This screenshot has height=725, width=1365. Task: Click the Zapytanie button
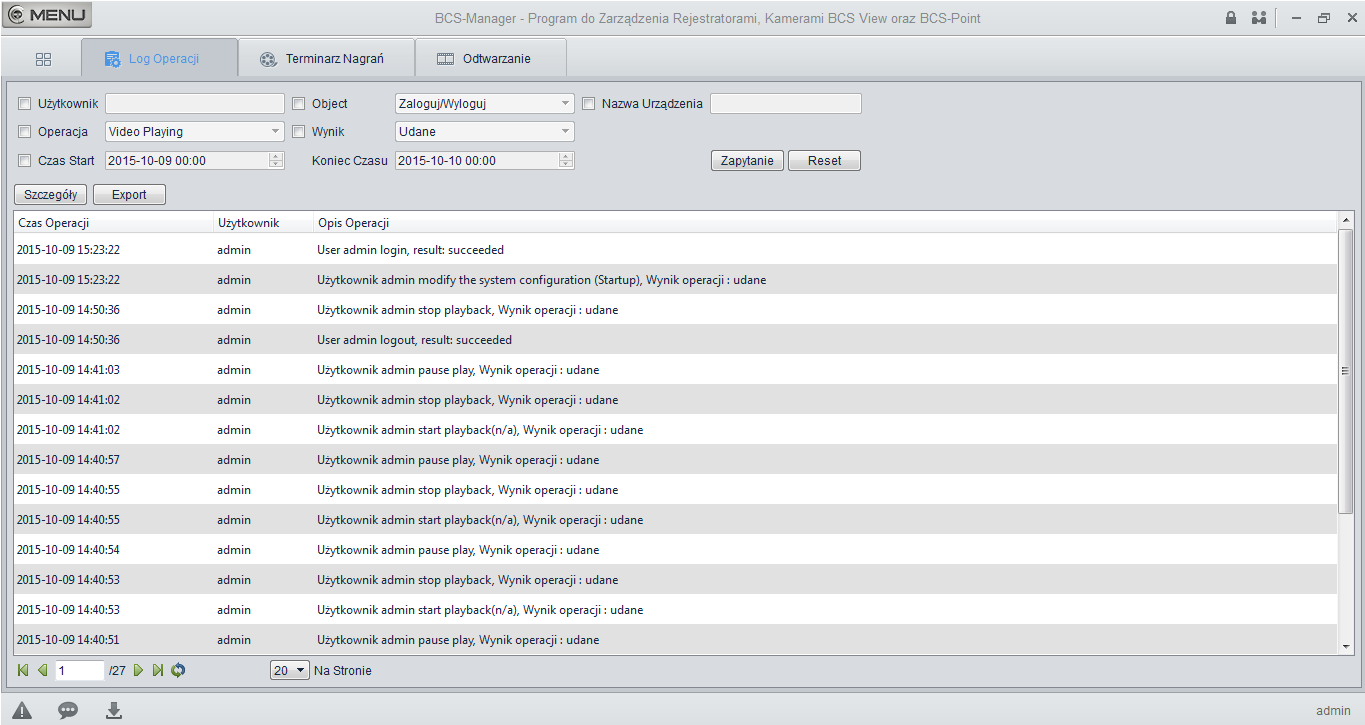(x=747, y=161)
